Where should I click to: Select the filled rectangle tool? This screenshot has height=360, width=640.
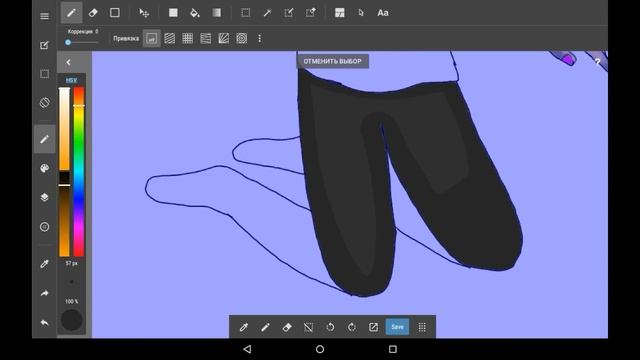[173, 13]
